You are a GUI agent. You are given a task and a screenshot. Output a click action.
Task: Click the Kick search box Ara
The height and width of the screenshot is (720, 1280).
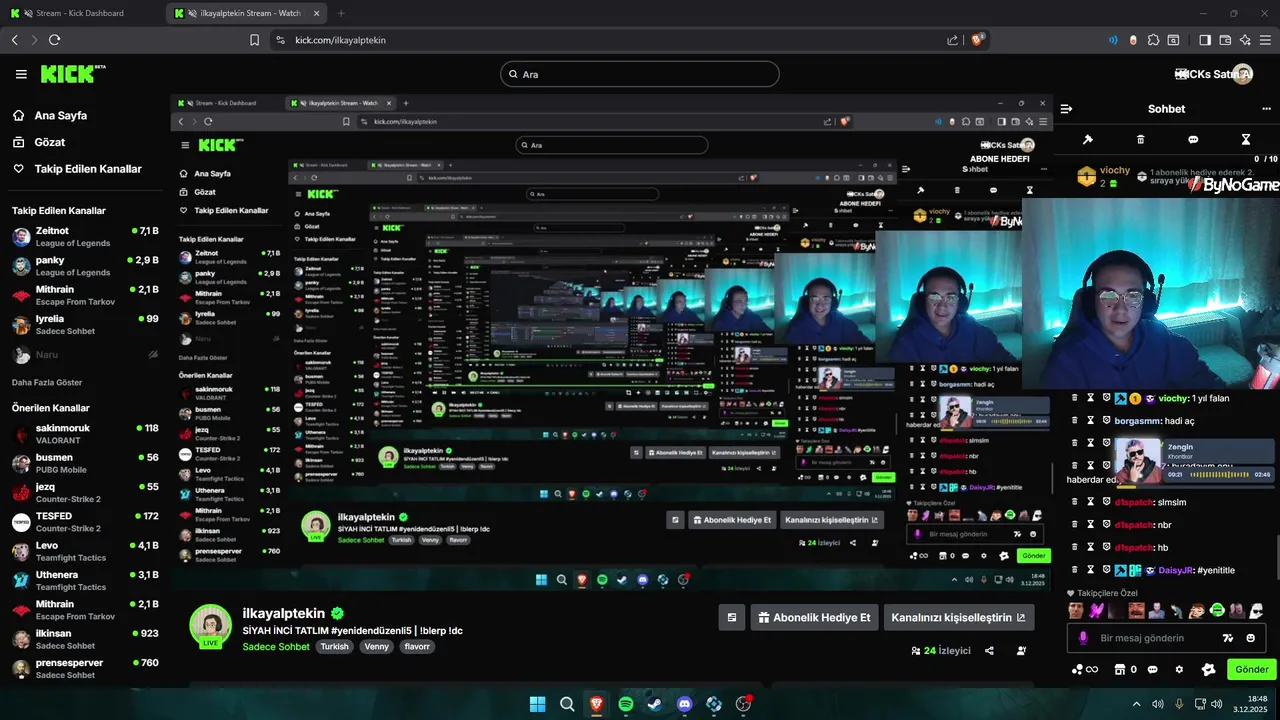tap(640, 74)
